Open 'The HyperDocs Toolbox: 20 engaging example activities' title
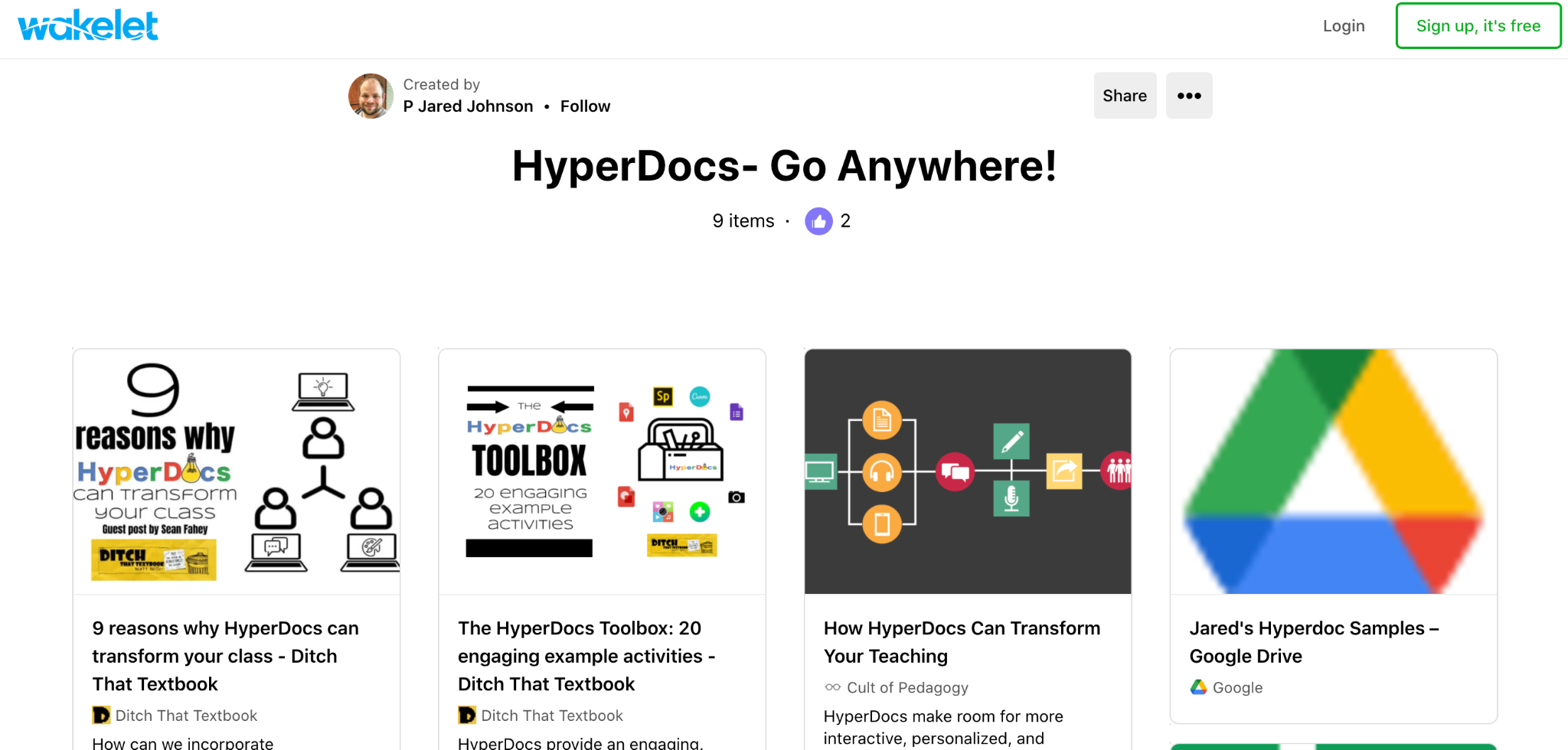Image resolution: width=1568 pixels, height=750 pixels. tap(586, 656)
